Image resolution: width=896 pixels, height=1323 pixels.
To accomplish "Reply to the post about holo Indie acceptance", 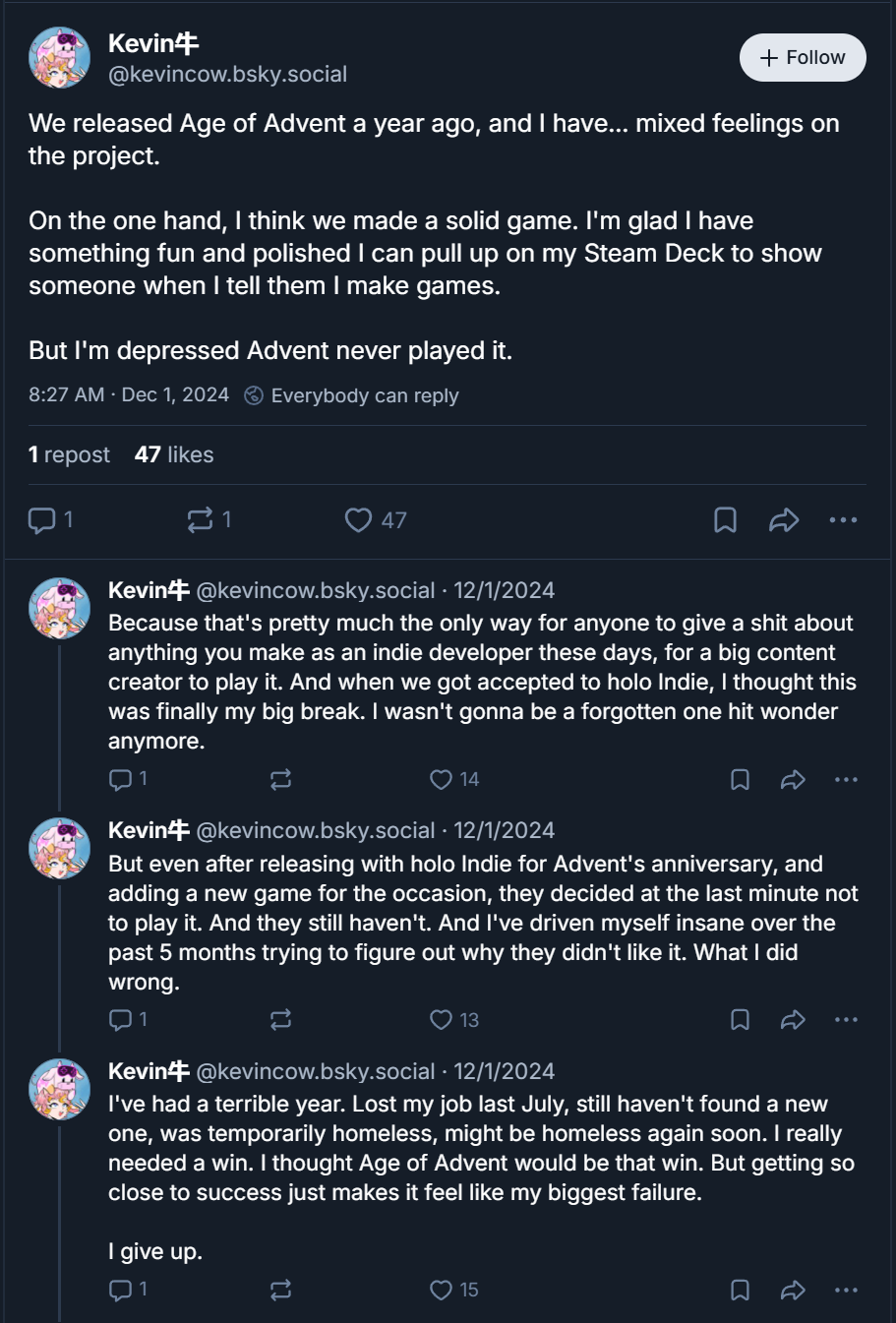I will pyautogui.click(x=128, y=779).
